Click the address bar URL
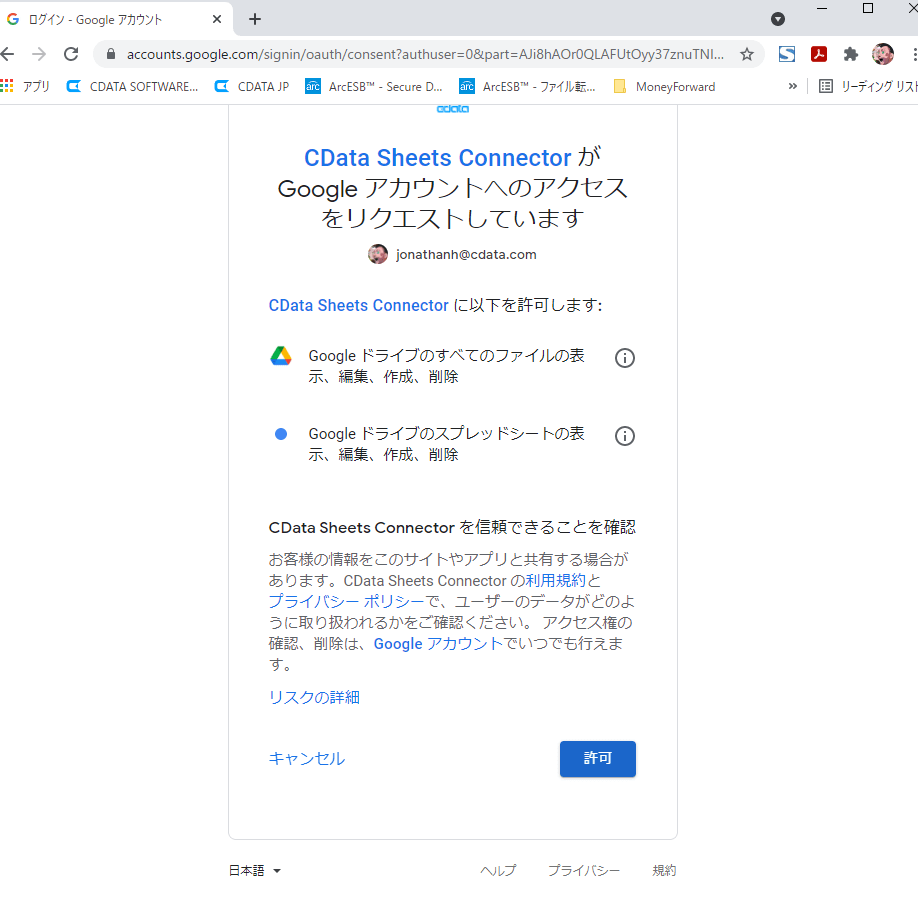The width and height of the screenshot is (918, 904). click(x=425, y=54)
